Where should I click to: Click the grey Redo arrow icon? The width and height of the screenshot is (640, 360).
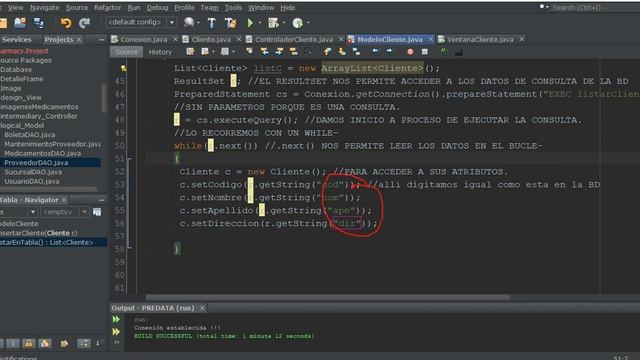click(84, 23)
